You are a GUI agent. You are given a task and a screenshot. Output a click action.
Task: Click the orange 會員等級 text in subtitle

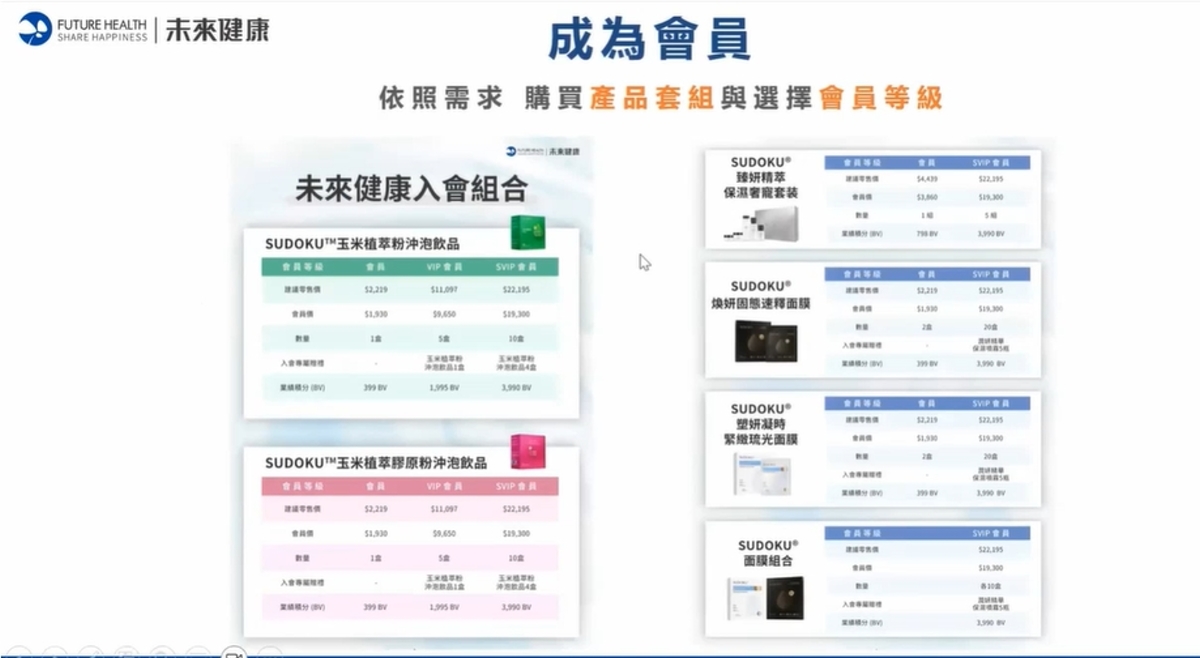click(880, 98)
